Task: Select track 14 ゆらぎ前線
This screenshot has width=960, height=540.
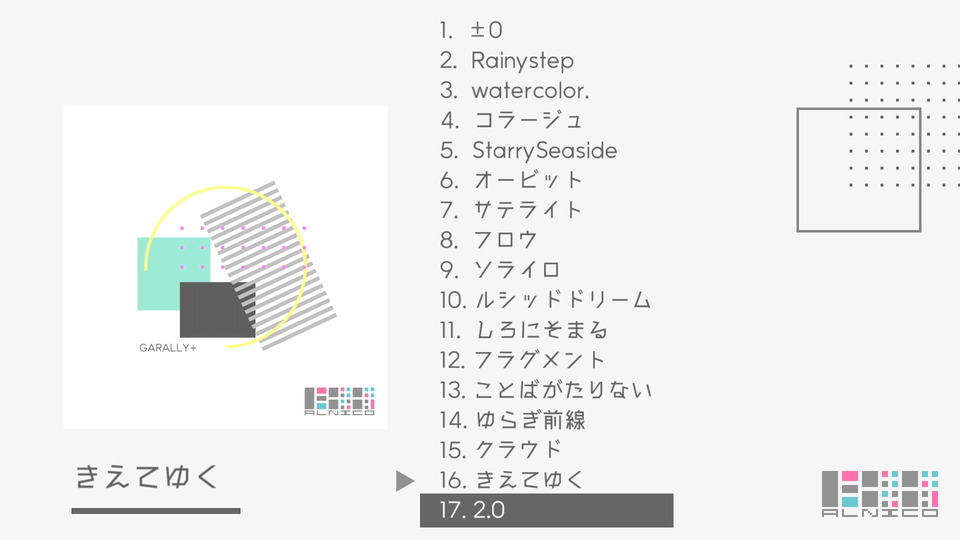Action: pos(512,420)
